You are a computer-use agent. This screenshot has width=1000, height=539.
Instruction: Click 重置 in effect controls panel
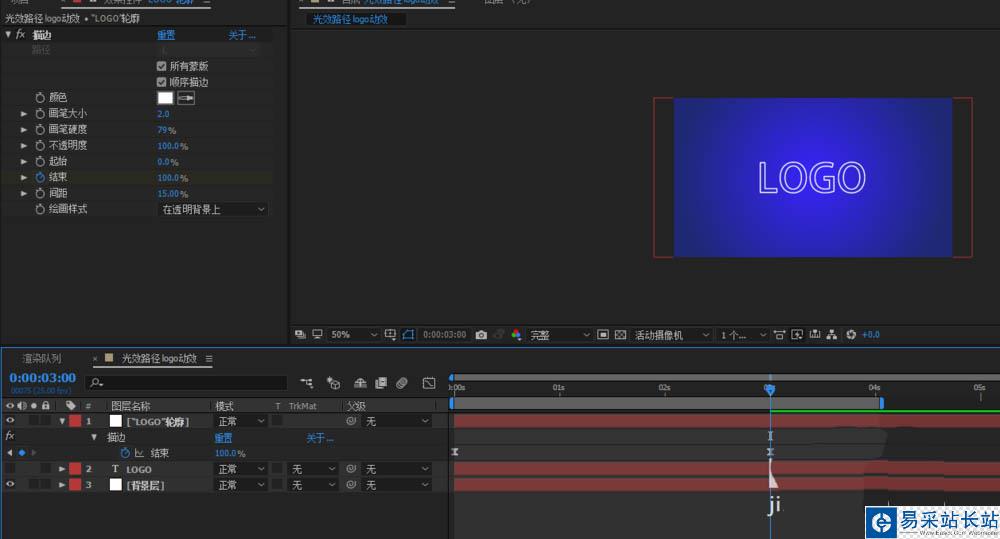tap(166, 35)
